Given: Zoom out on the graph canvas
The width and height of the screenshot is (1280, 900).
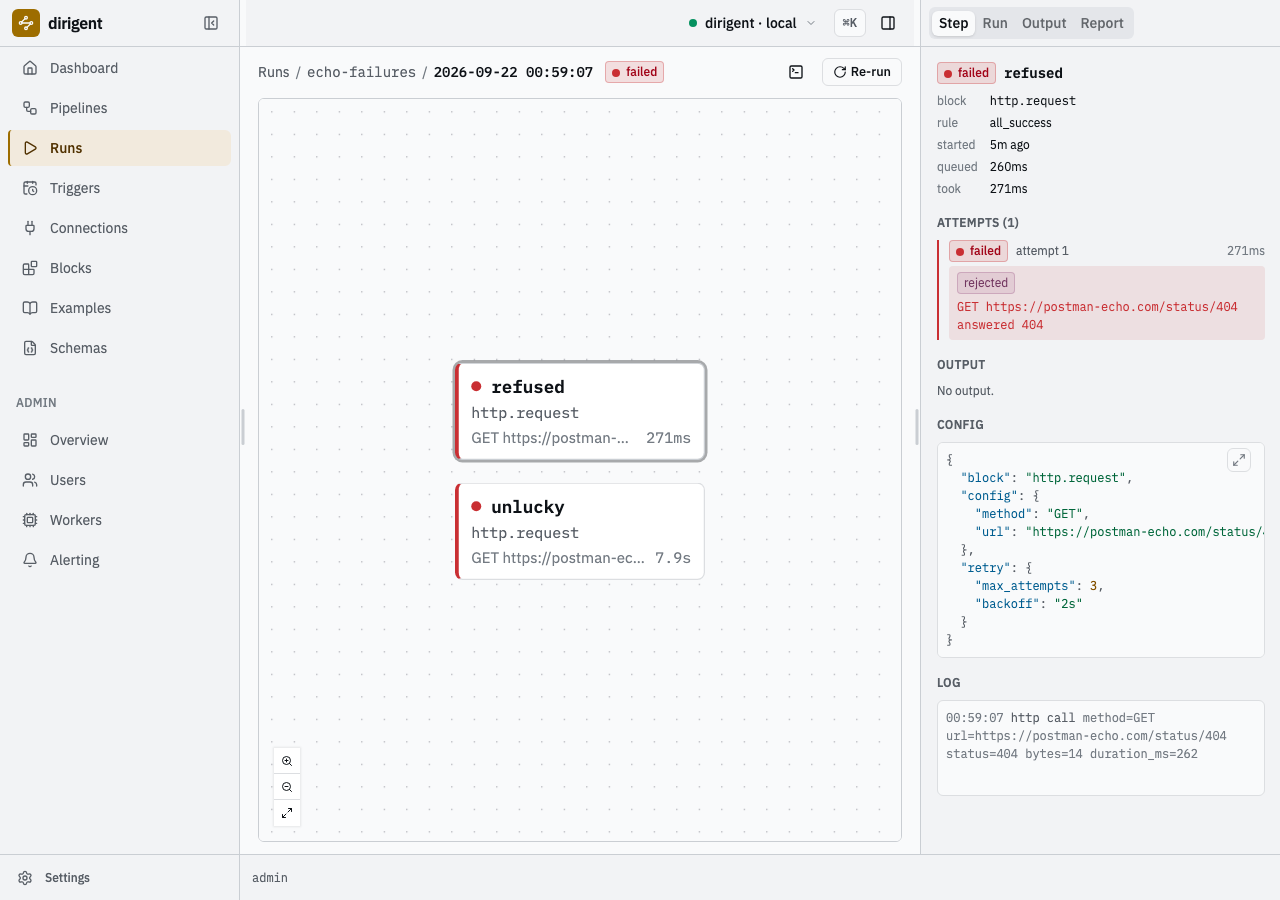Looking at the screenshot, I should (287, 787).
